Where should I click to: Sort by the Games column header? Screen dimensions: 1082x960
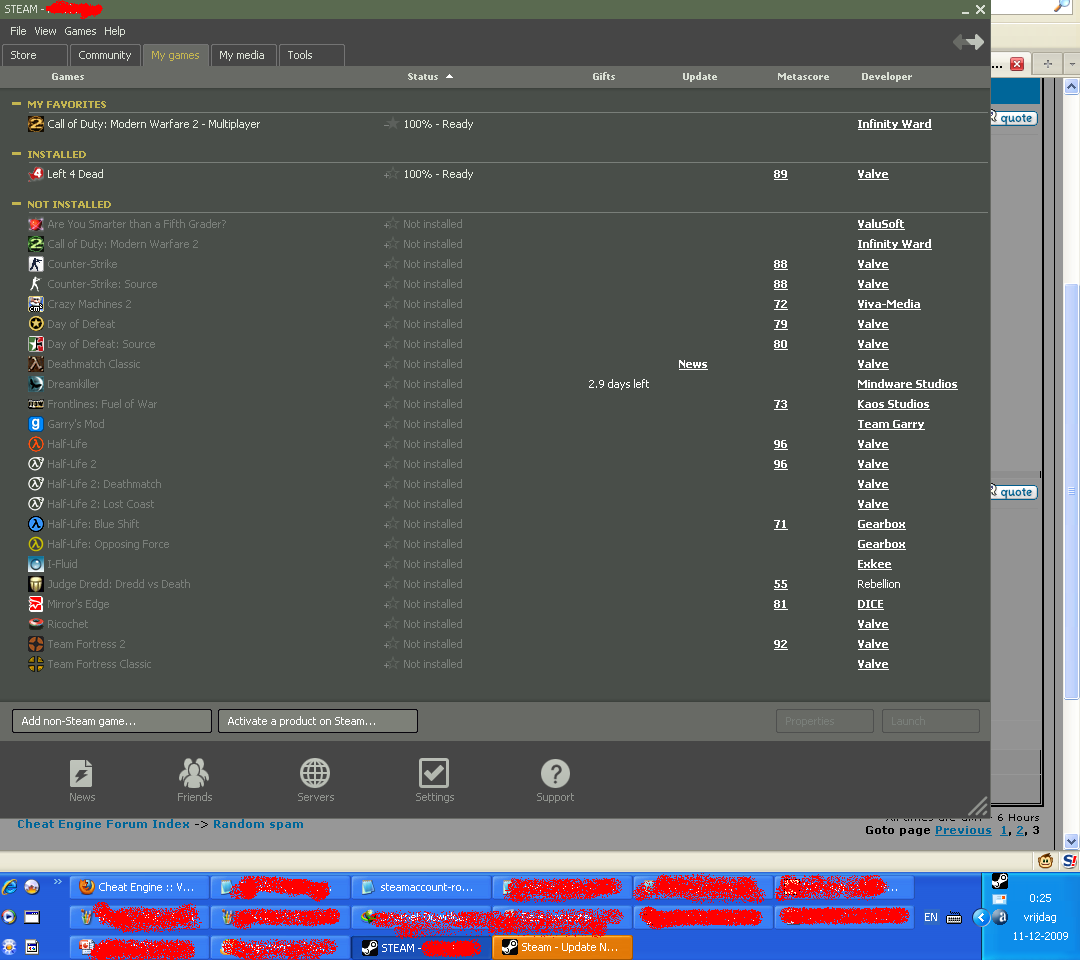(x=68, y=77)
